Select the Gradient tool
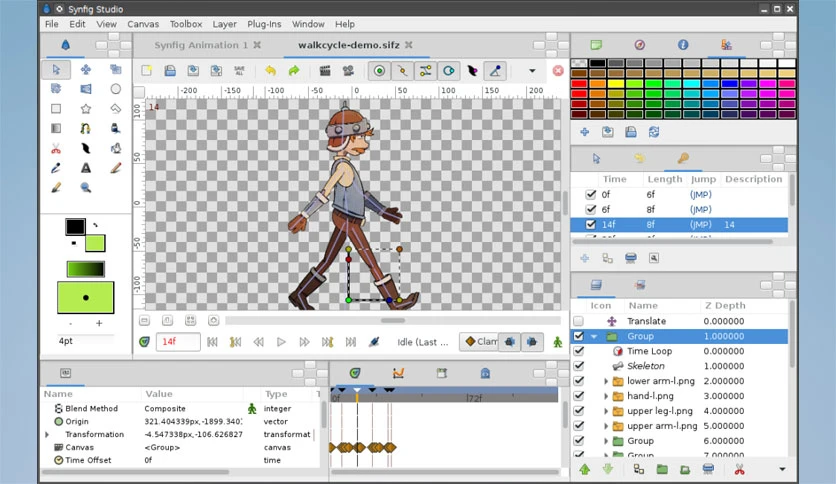This screenshot has width=836, height=484. coord(56,128)
